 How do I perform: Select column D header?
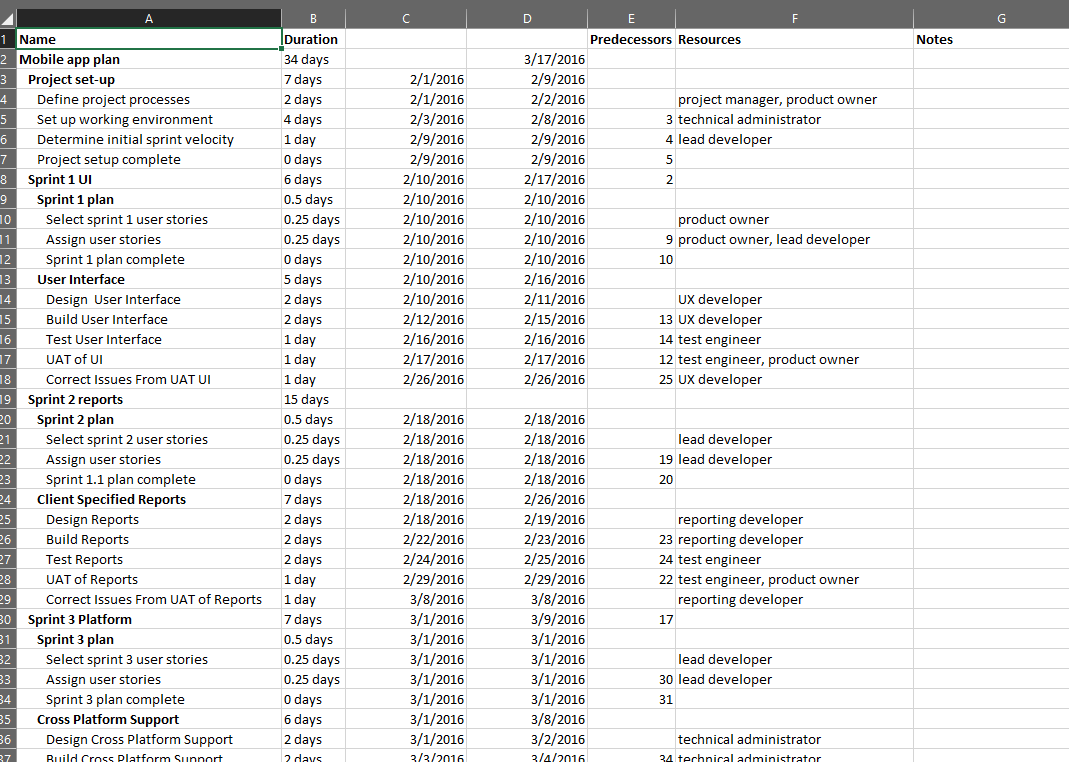point(527,18)
